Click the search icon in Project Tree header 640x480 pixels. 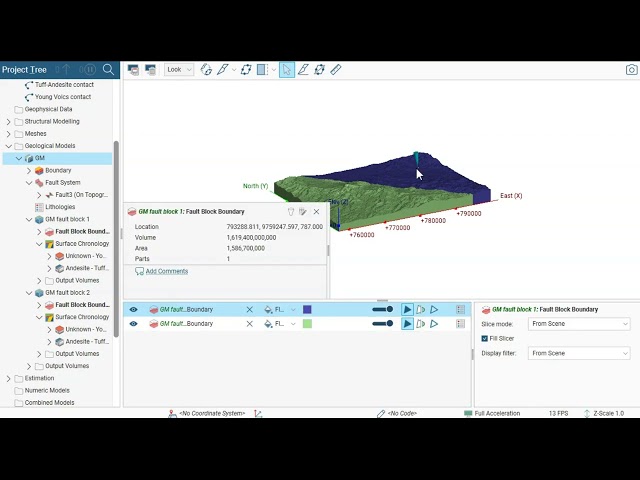(108, 69)
